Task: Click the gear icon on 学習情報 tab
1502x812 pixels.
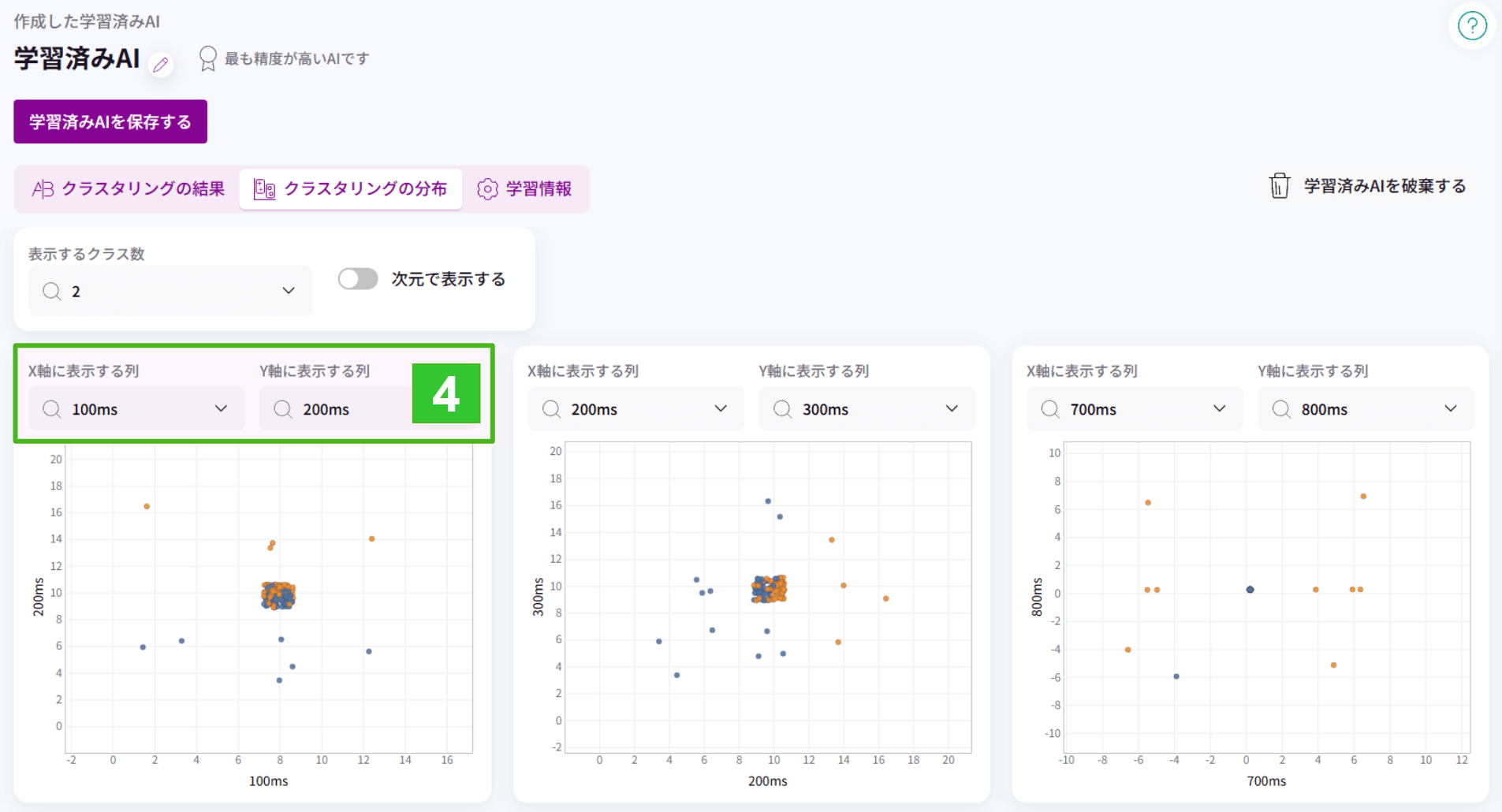Action: [x=487, y=189]
